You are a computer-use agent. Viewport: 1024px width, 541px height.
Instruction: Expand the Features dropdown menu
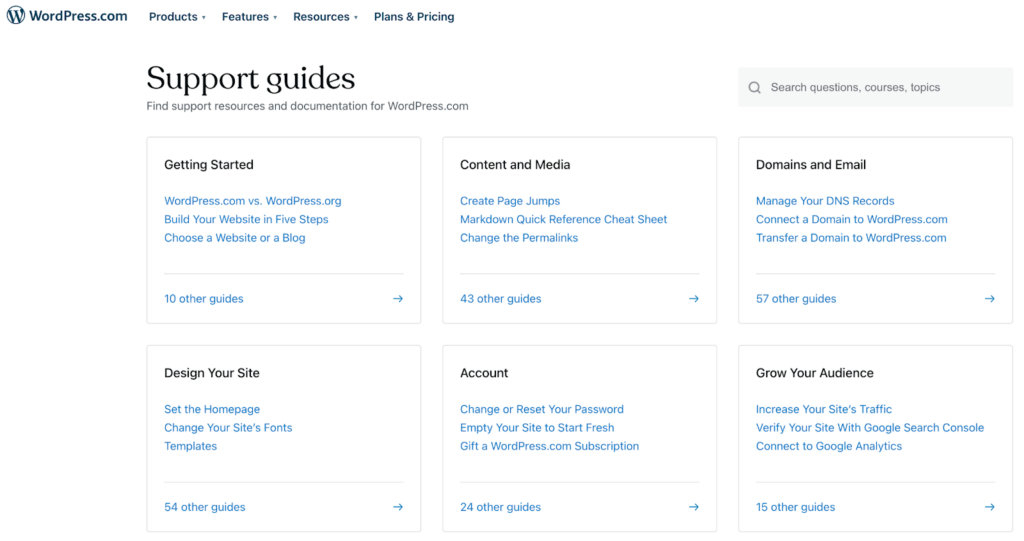[x=249, y=17]
